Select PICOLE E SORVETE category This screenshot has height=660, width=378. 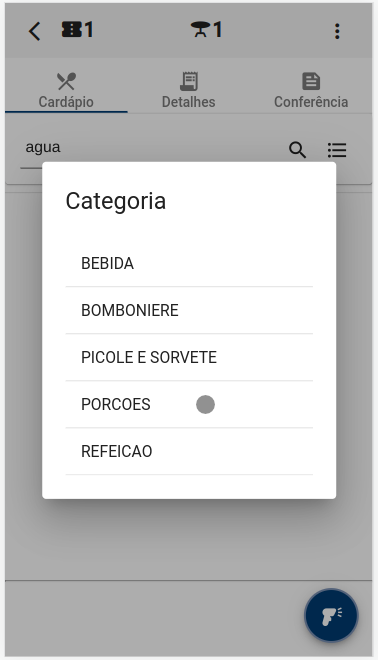(x=189, y=357)
